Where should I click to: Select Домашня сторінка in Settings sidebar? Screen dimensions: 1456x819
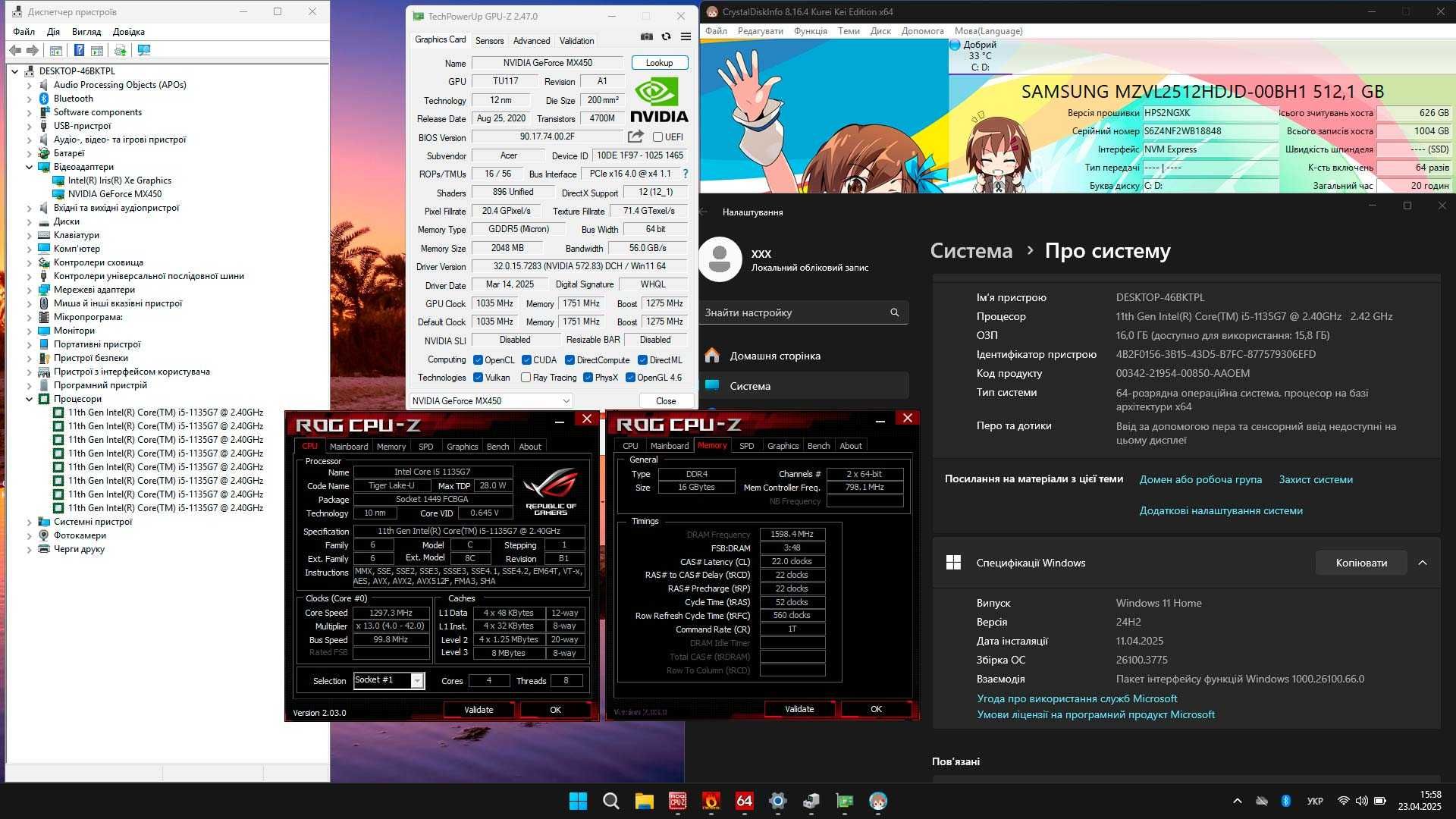803,356
